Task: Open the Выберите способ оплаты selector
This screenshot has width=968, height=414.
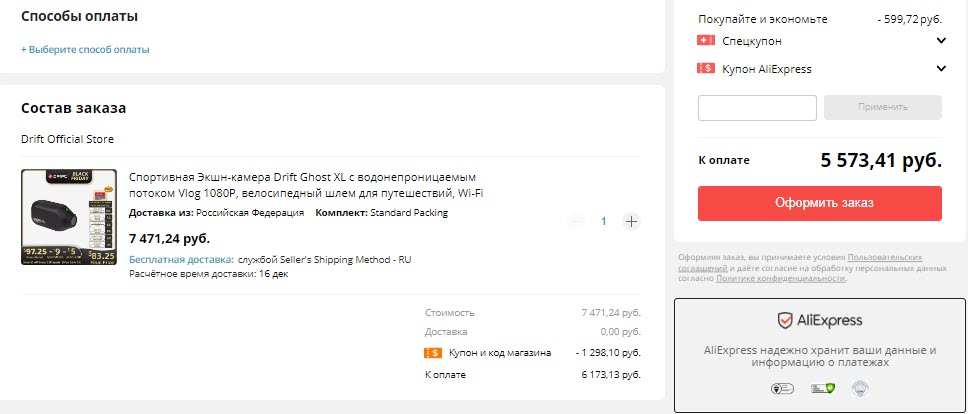Action: (x=85, y=49)
